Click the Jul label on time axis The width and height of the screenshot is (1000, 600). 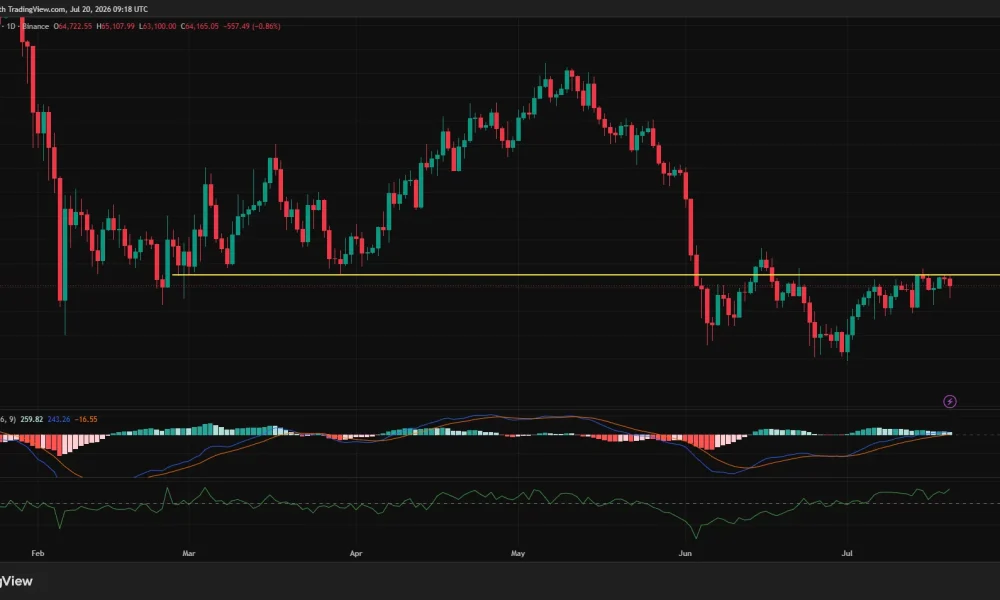point(847,553)
